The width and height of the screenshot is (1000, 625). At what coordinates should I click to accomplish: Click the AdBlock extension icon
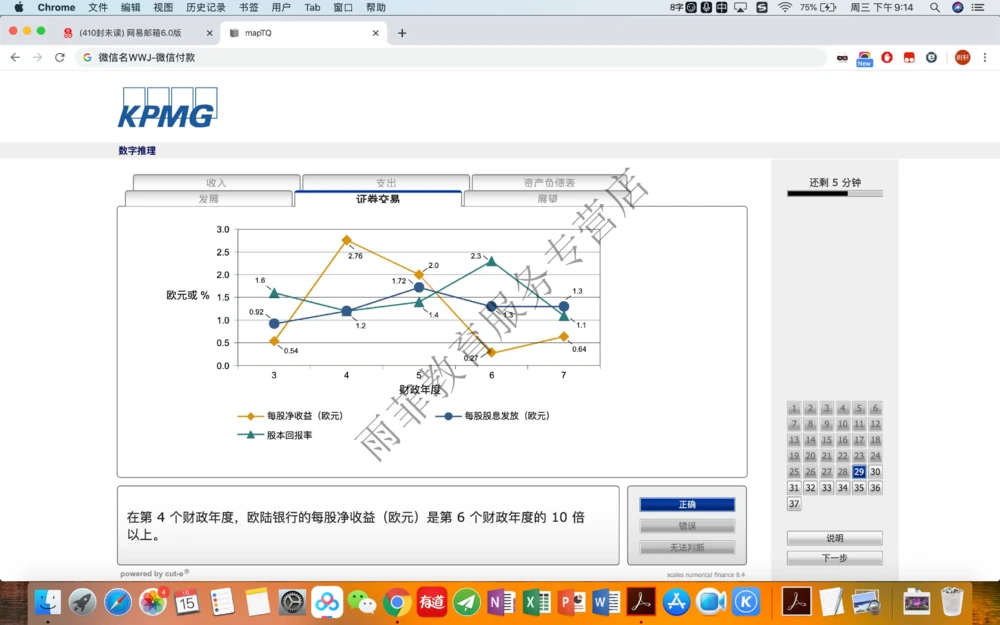coord(887,57)
